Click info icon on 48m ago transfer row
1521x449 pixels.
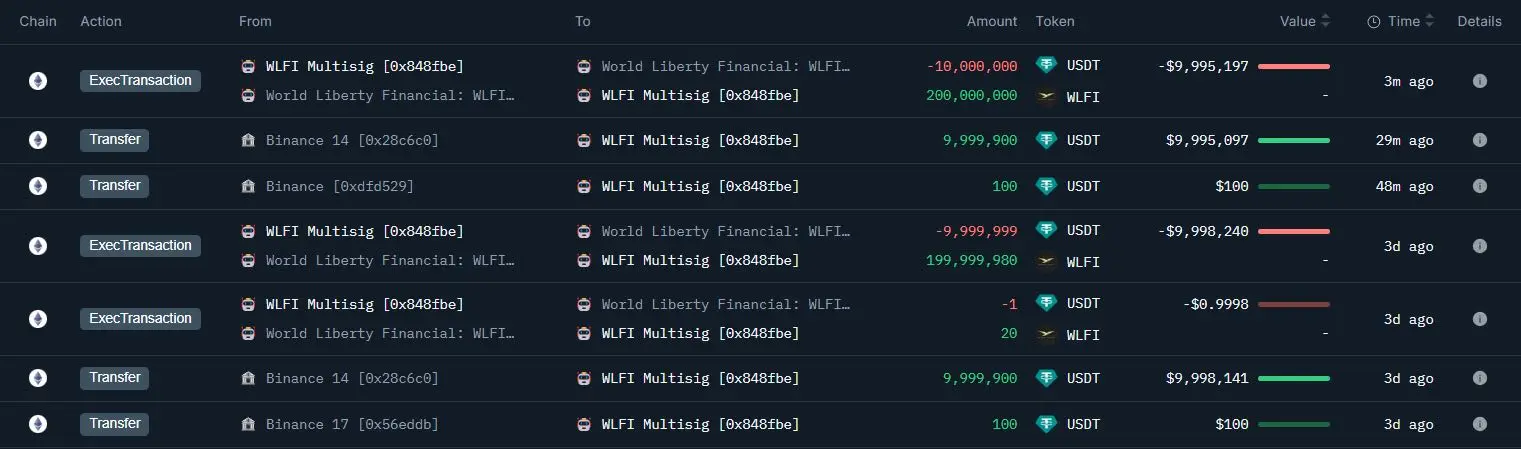pos(1479,186)
